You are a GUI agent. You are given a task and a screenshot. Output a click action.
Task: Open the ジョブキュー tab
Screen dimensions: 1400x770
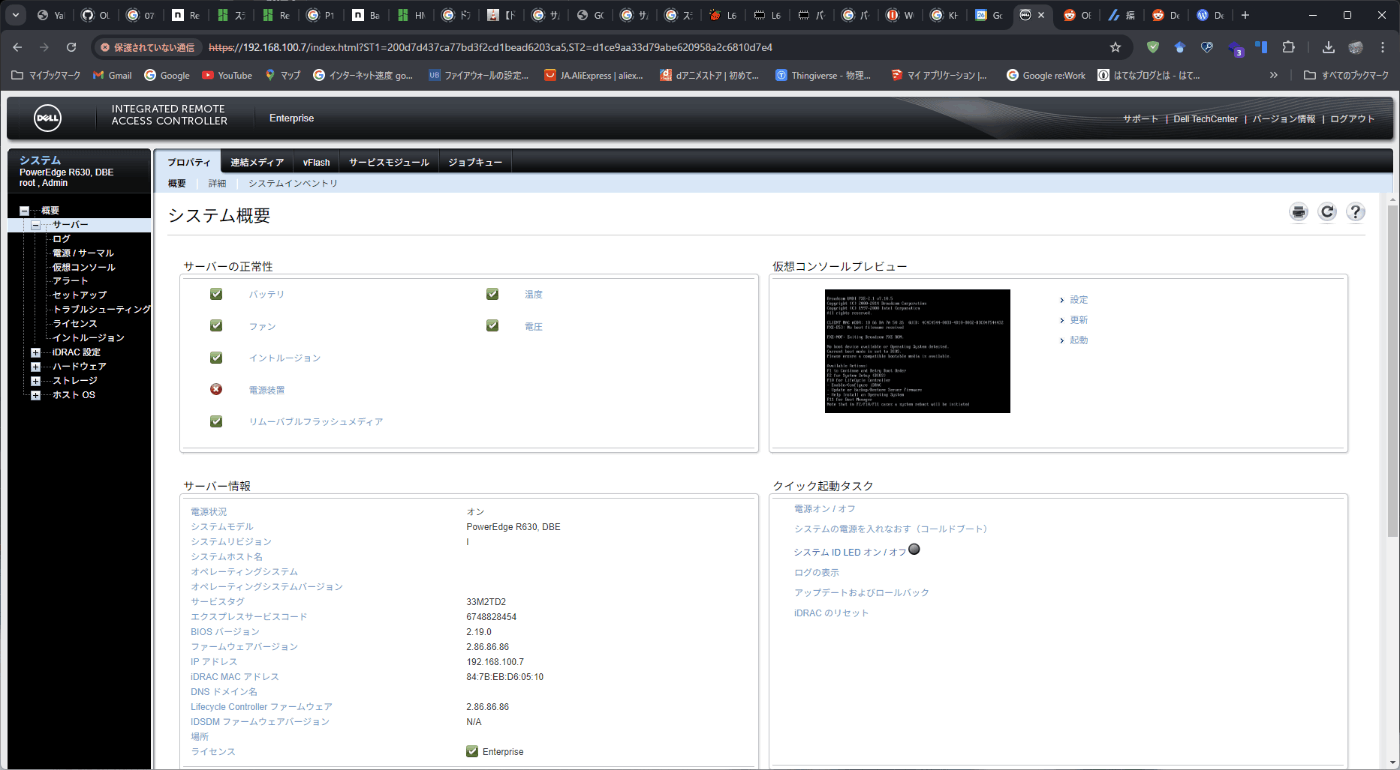click(475, 162)
